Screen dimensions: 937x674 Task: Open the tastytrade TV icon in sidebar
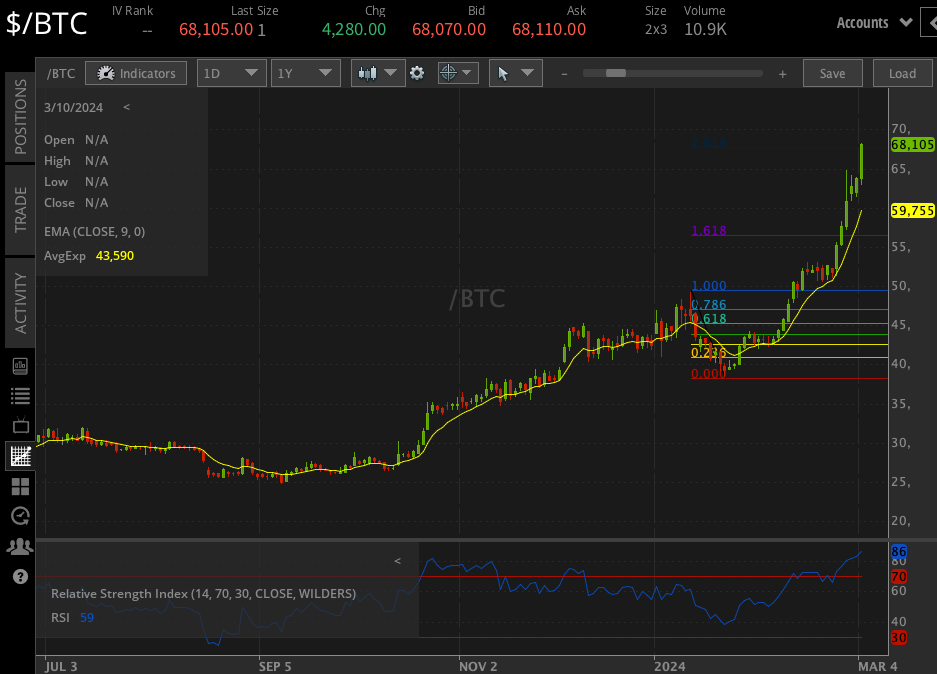[x=19, y=425]
